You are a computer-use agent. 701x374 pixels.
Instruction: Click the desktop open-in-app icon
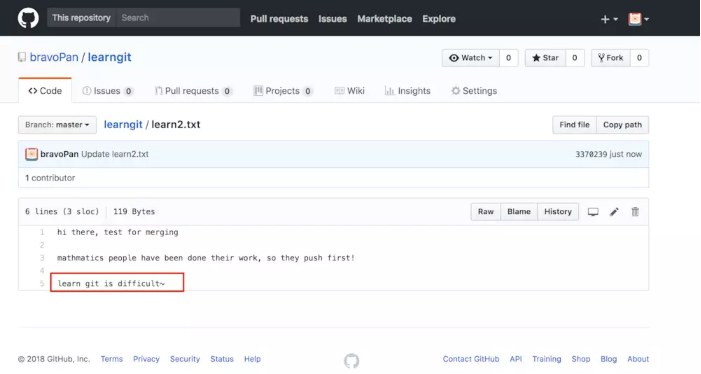coord(593,212)
